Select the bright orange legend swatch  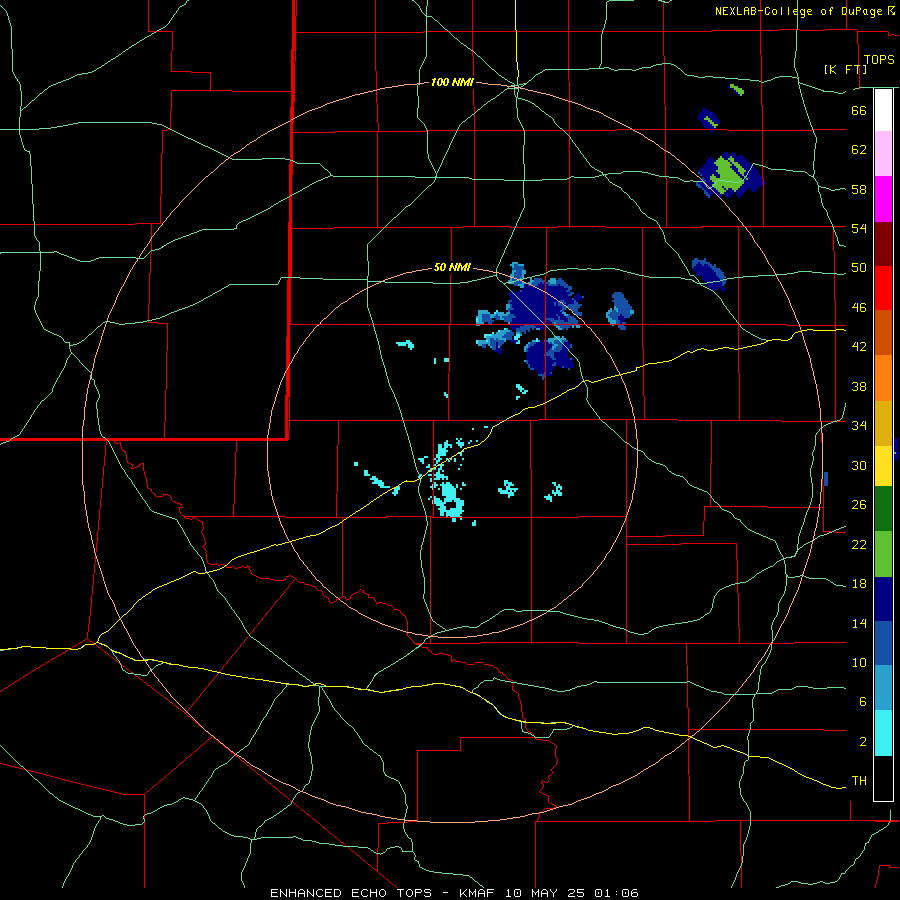883,378
